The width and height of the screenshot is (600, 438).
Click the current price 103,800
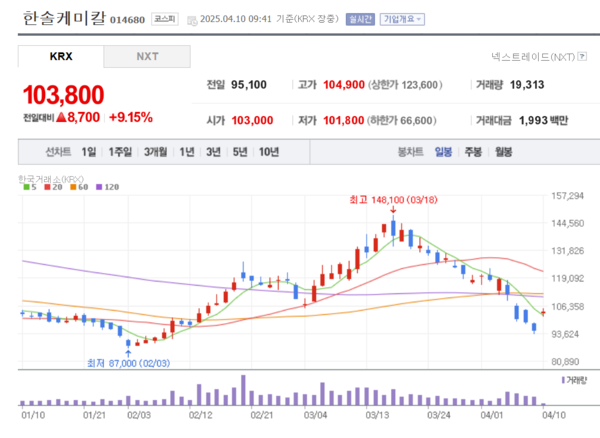pos(64,95)
